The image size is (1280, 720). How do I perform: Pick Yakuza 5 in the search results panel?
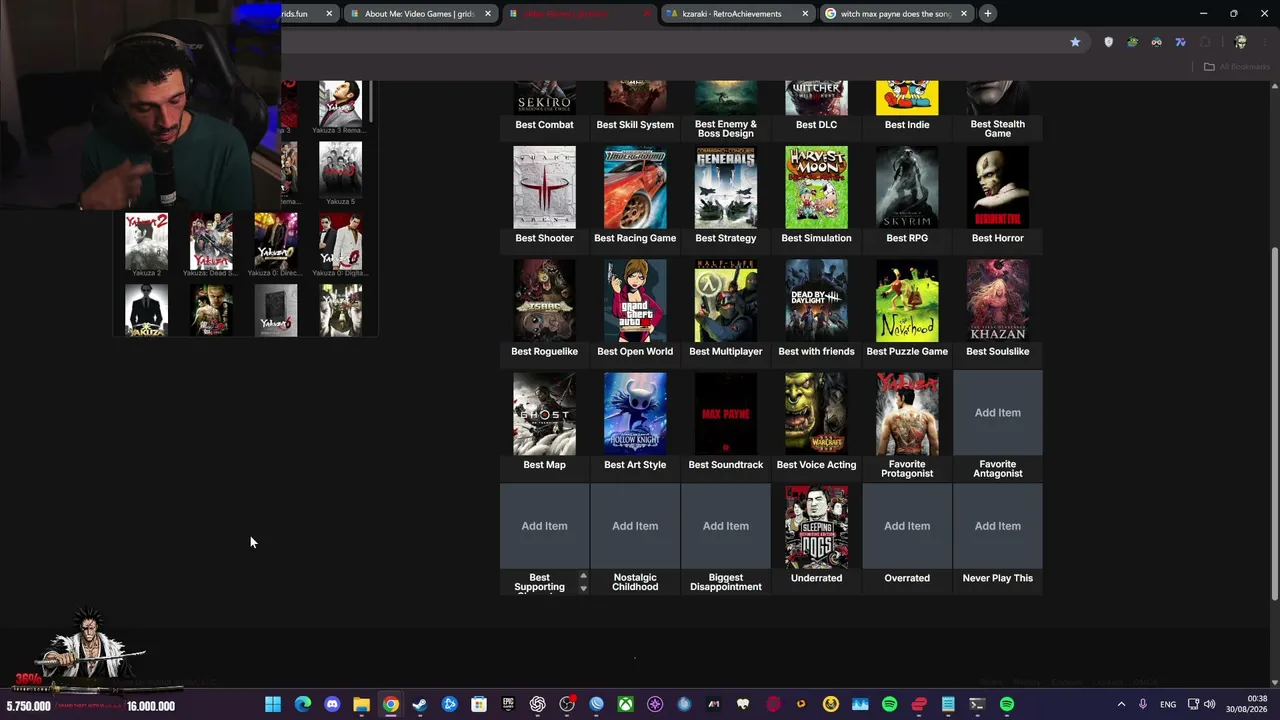pos(340,169)
